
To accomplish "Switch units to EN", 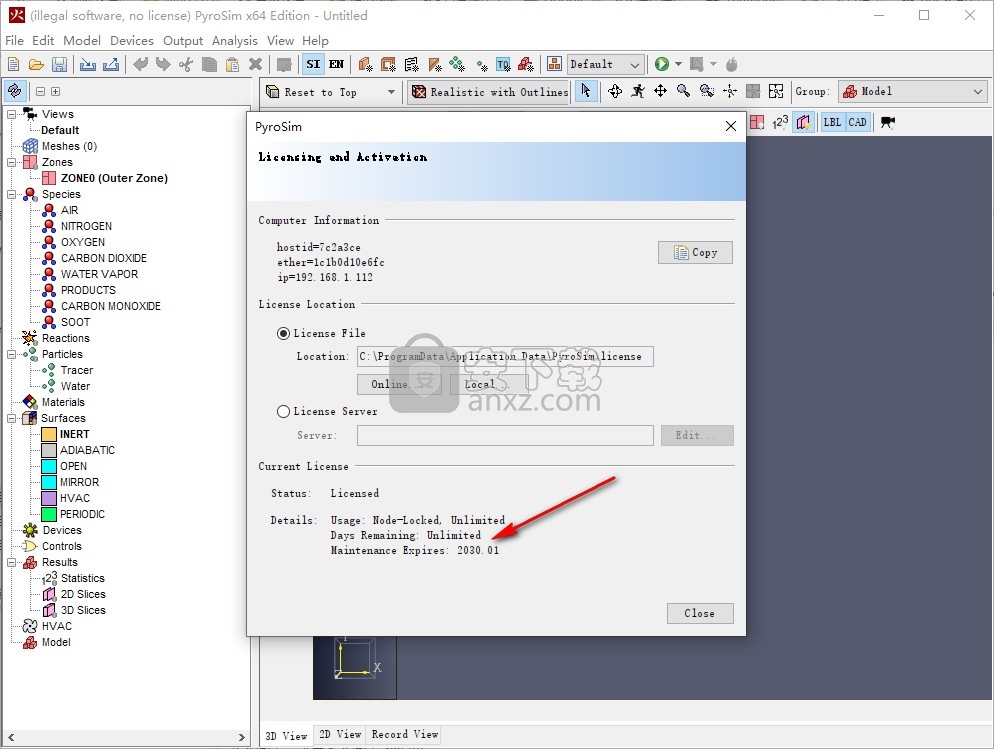I will 336,64.
